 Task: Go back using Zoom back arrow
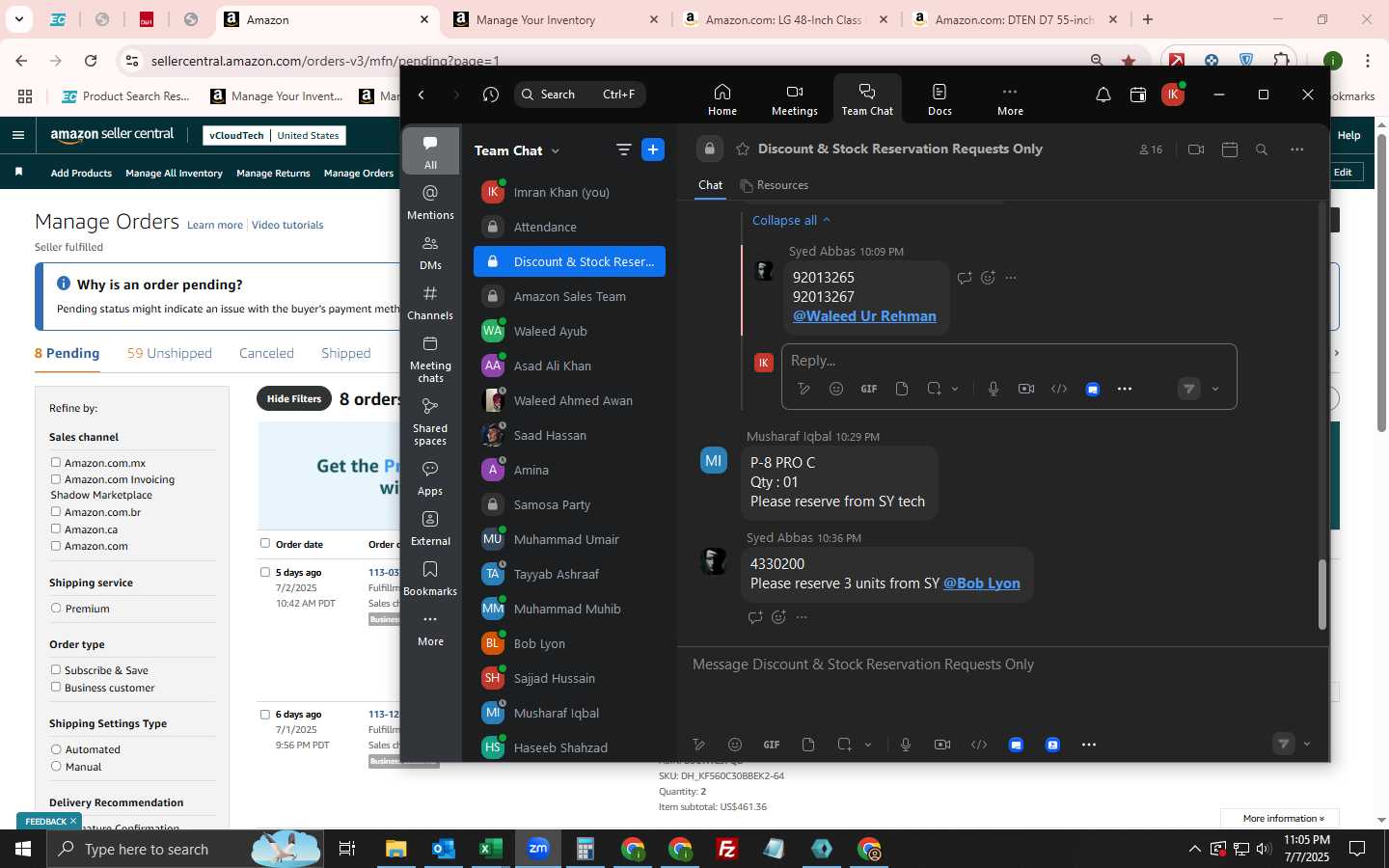point(422,95)
